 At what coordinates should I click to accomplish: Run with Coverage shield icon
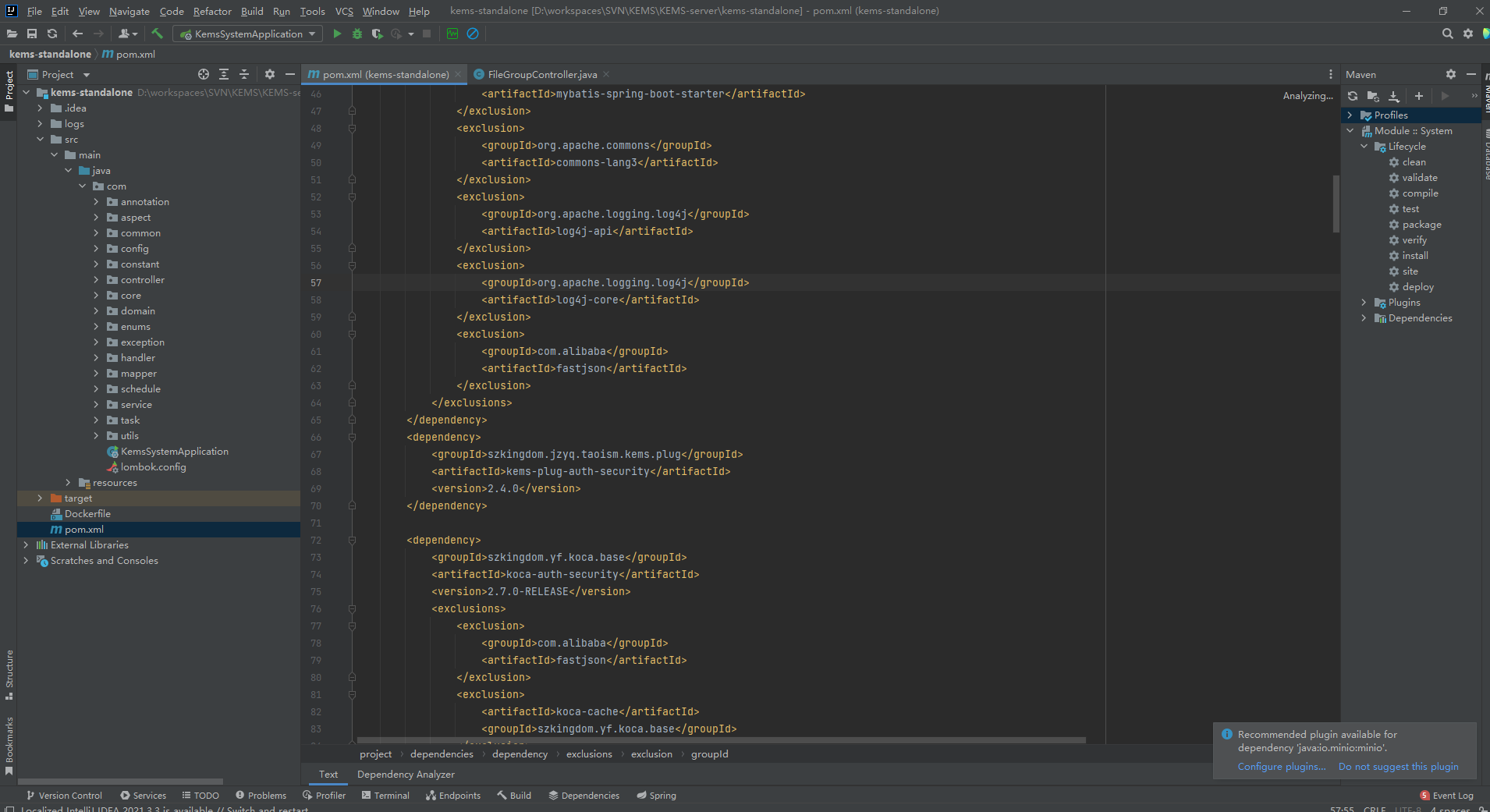pyautogui.click(x=377, y=34)
